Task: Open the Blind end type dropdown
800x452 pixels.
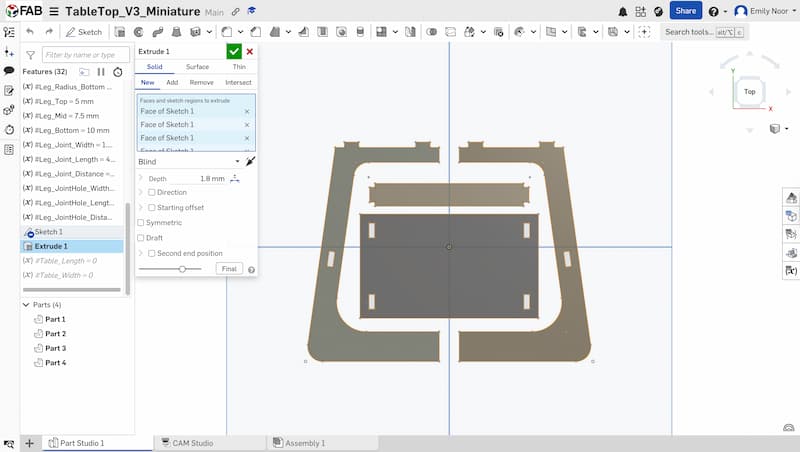Action: point(190,161)
